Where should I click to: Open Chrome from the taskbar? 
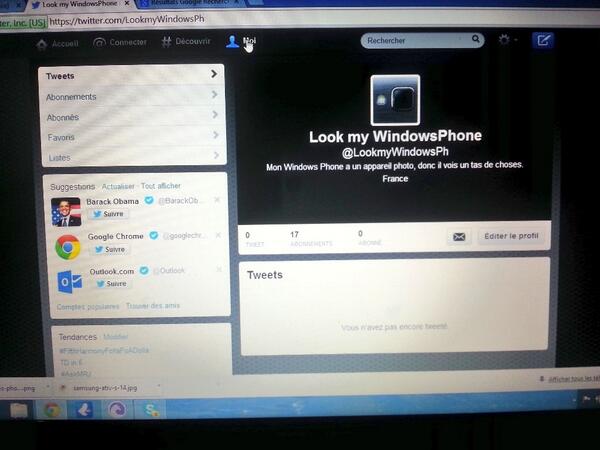coord(52,410)
